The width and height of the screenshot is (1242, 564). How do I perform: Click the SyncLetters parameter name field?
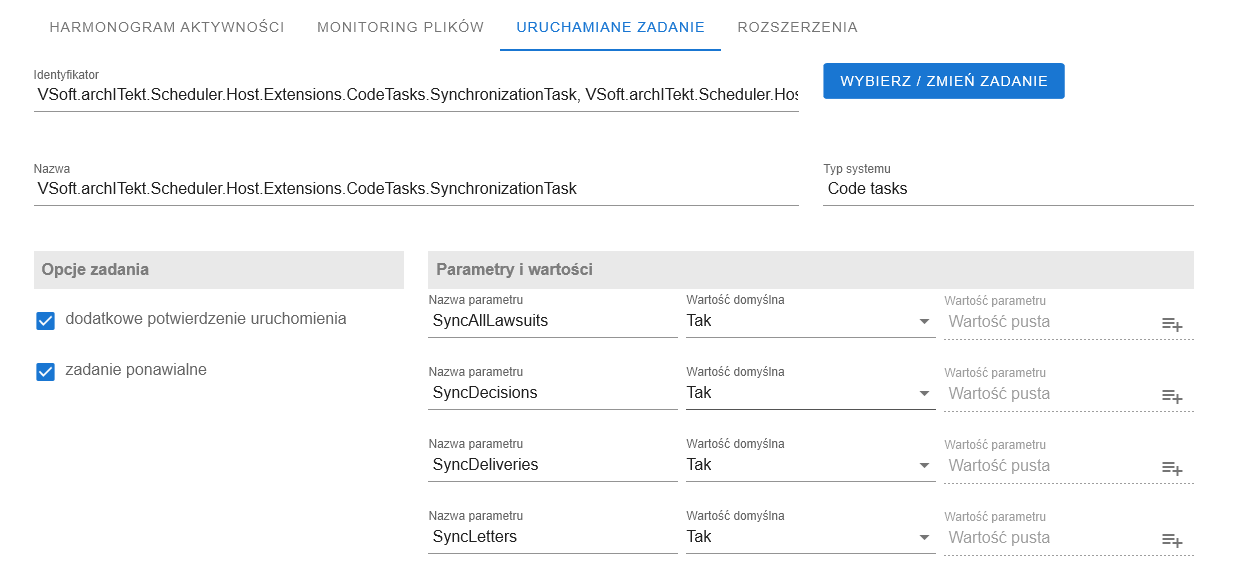553,537
